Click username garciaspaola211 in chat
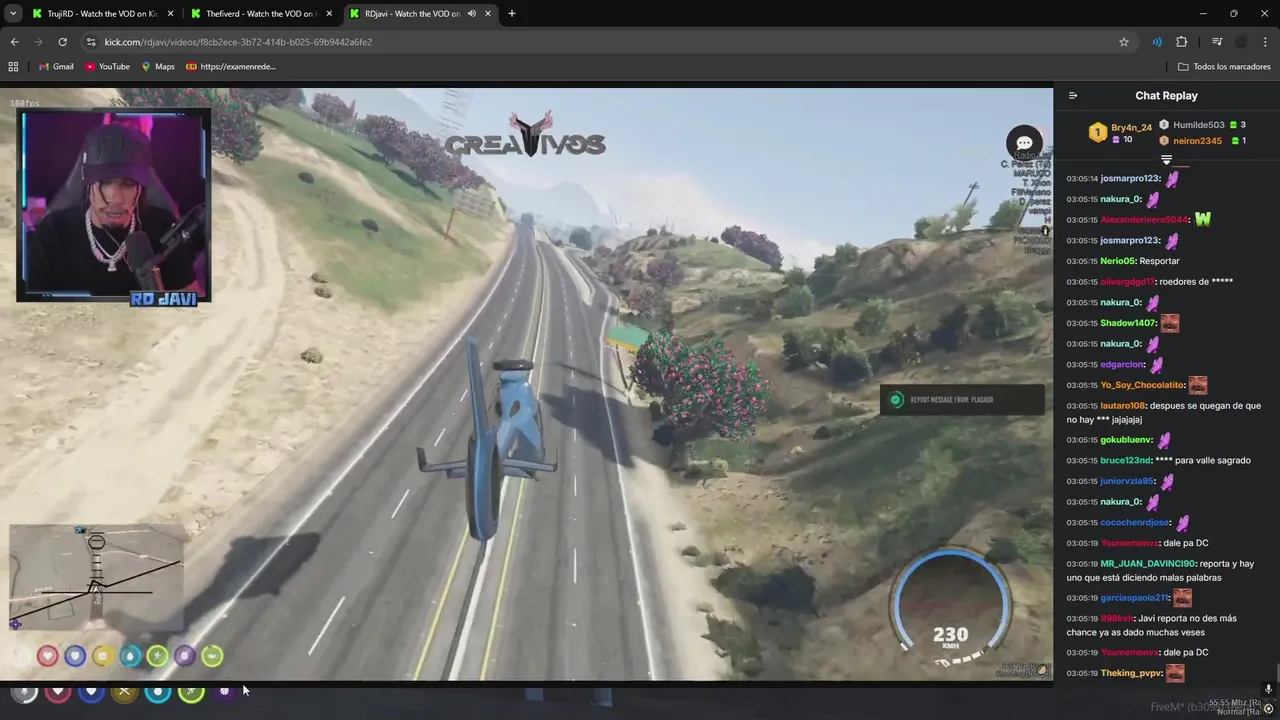Screen dimensions: 1280x720 (x=1134, y=598)
